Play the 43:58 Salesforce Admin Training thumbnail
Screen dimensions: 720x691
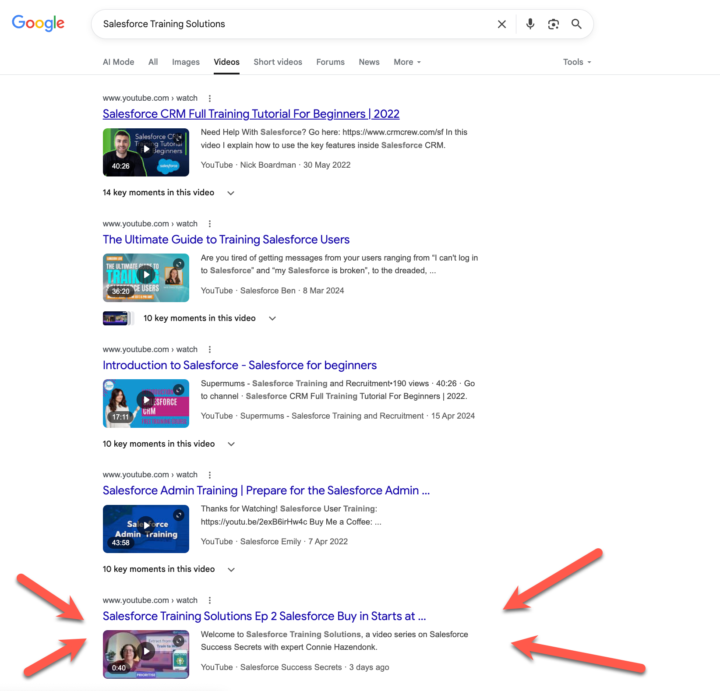pyautogui.click(x=146, y=529)
